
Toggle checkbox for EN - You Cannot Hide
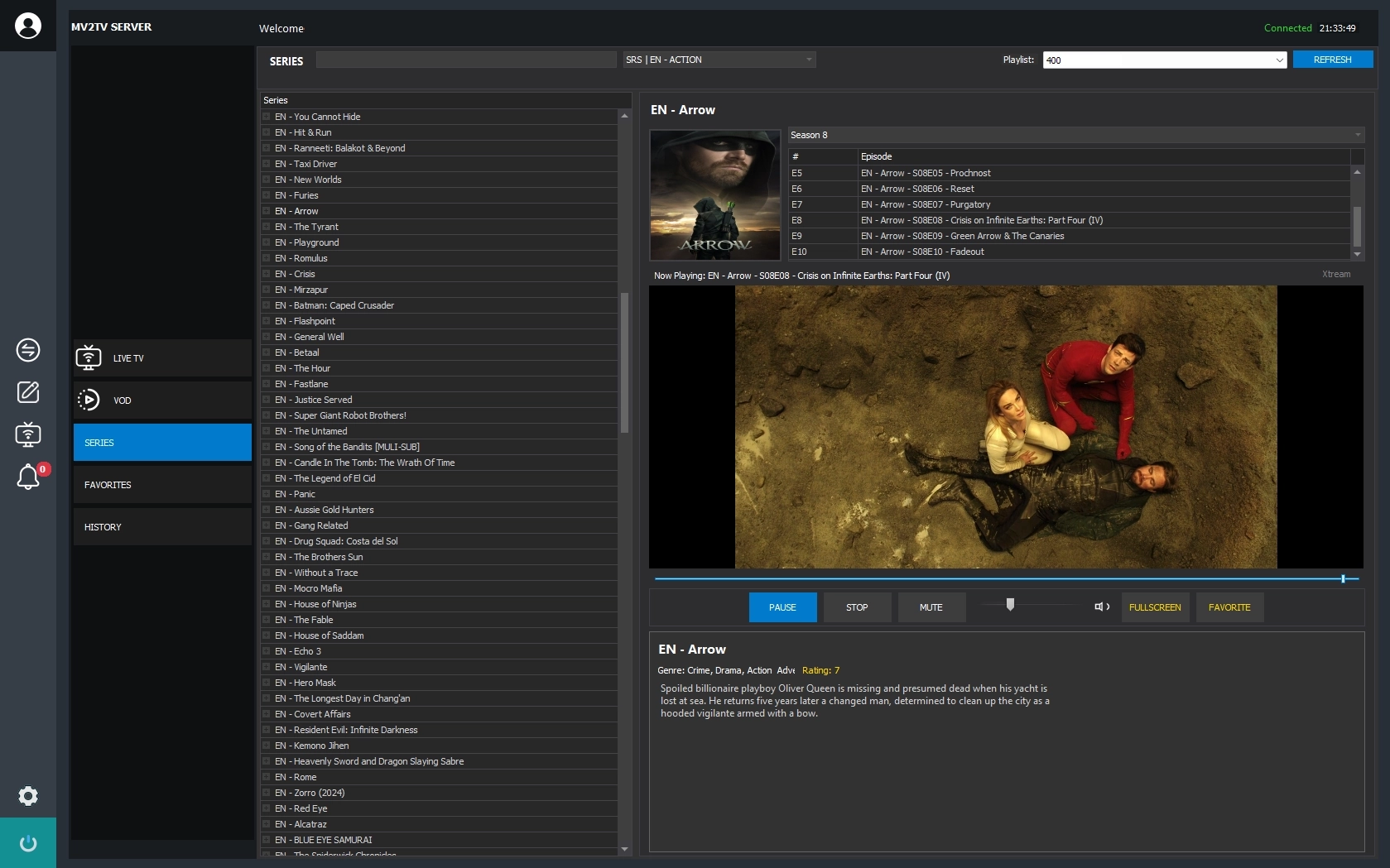pos(267,117)
